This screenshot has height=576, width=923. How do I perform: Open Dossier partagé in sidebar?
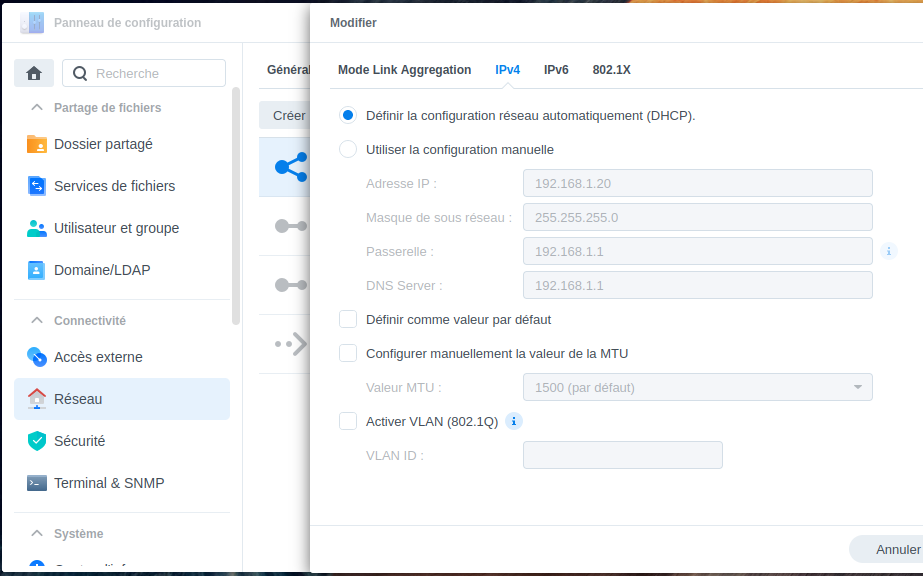pyautogui.click(x=122, y=144)
